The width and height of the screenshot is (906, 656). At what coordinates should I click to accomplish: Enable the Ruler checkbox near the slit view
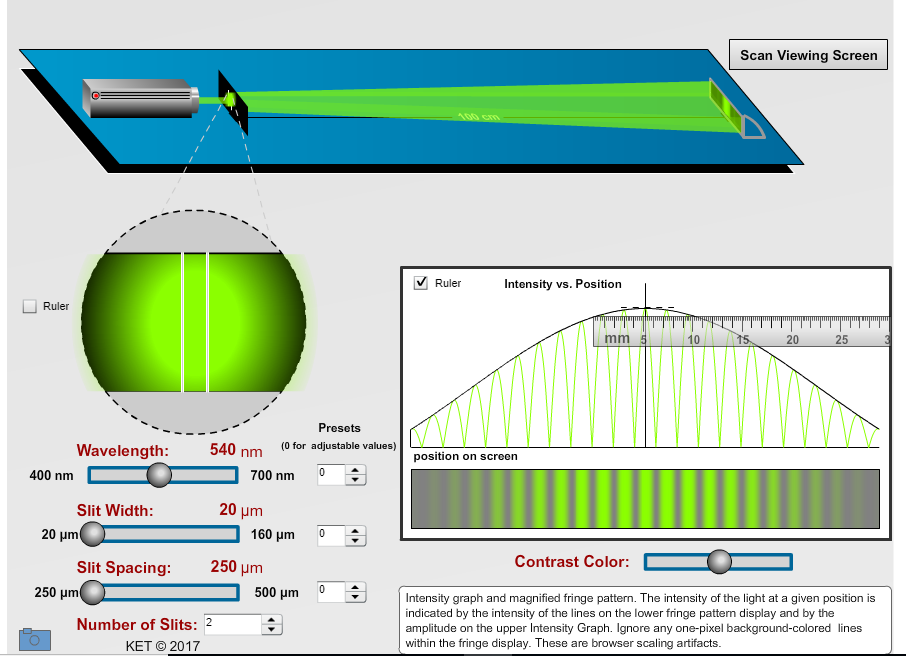tap(29, 306)
